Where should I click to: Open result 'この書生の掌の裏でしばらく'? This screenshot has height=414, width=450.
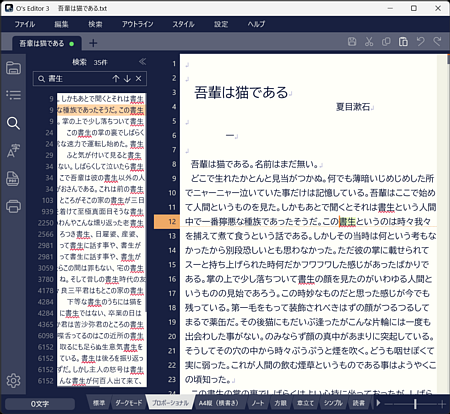coord(102,133)
